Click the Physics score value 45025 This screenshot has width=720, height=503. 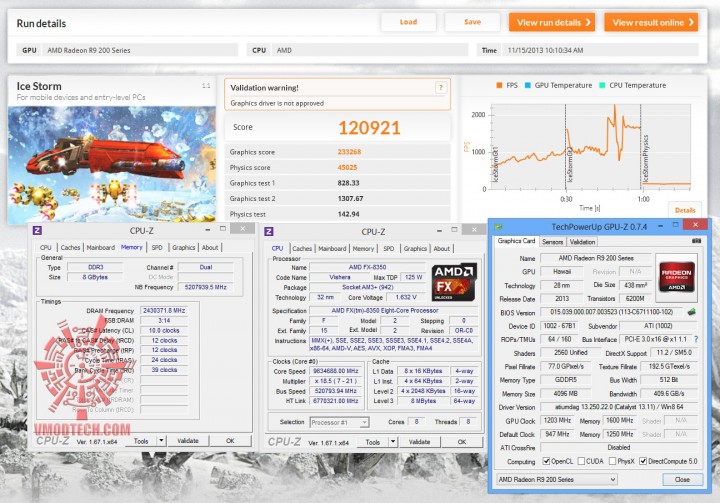347,168
